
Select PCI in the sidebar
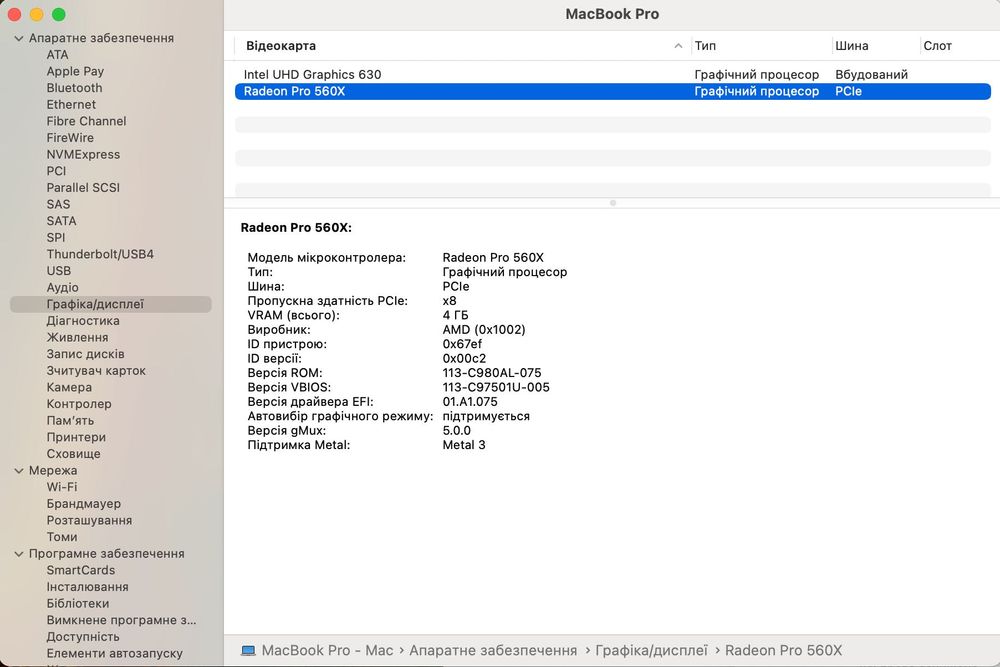pyautogui.click(x=56, y=171)
